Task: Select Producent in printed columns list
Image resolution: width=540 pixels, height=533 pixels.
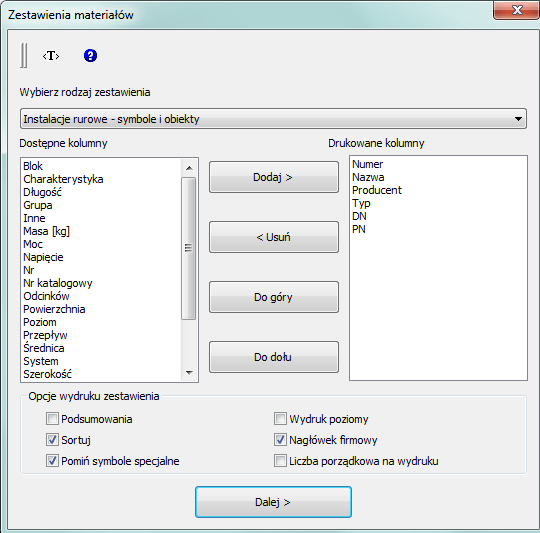Action: pos(377,190)
